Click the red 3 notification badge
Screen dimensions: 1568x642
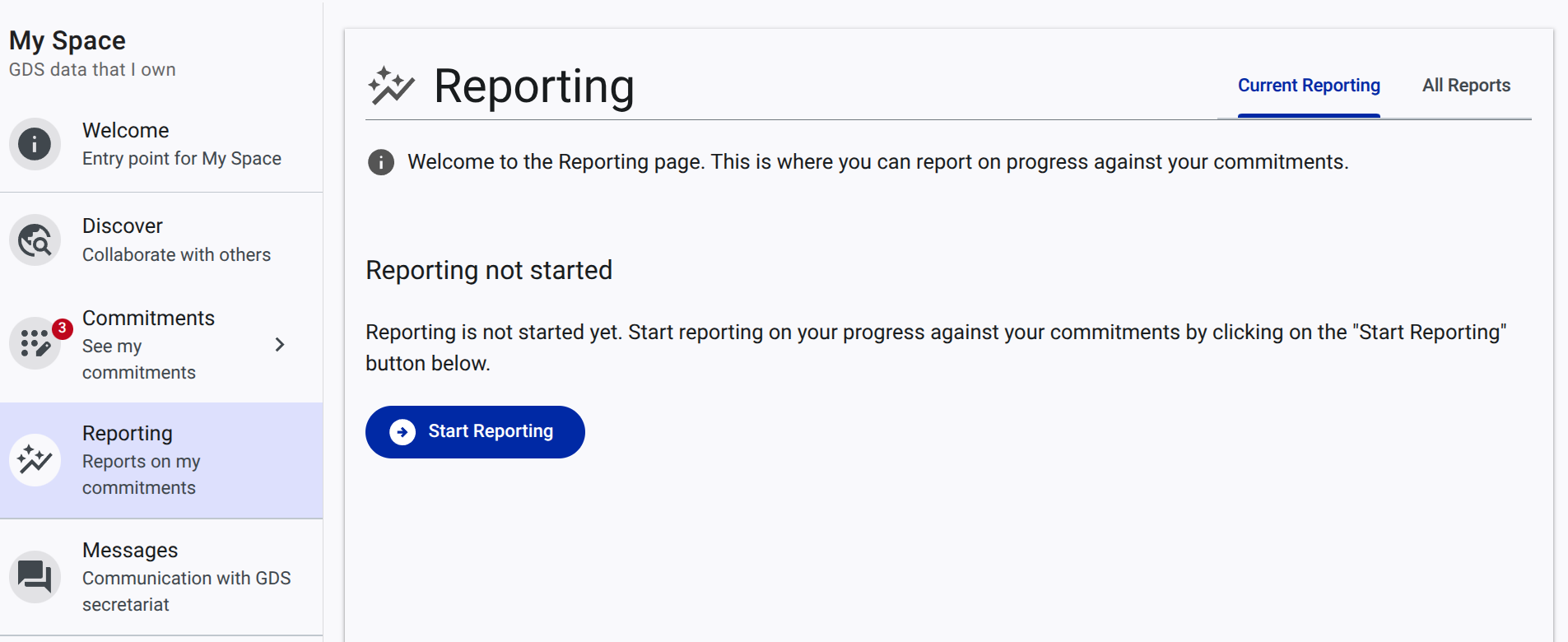[x=62, y=328]
